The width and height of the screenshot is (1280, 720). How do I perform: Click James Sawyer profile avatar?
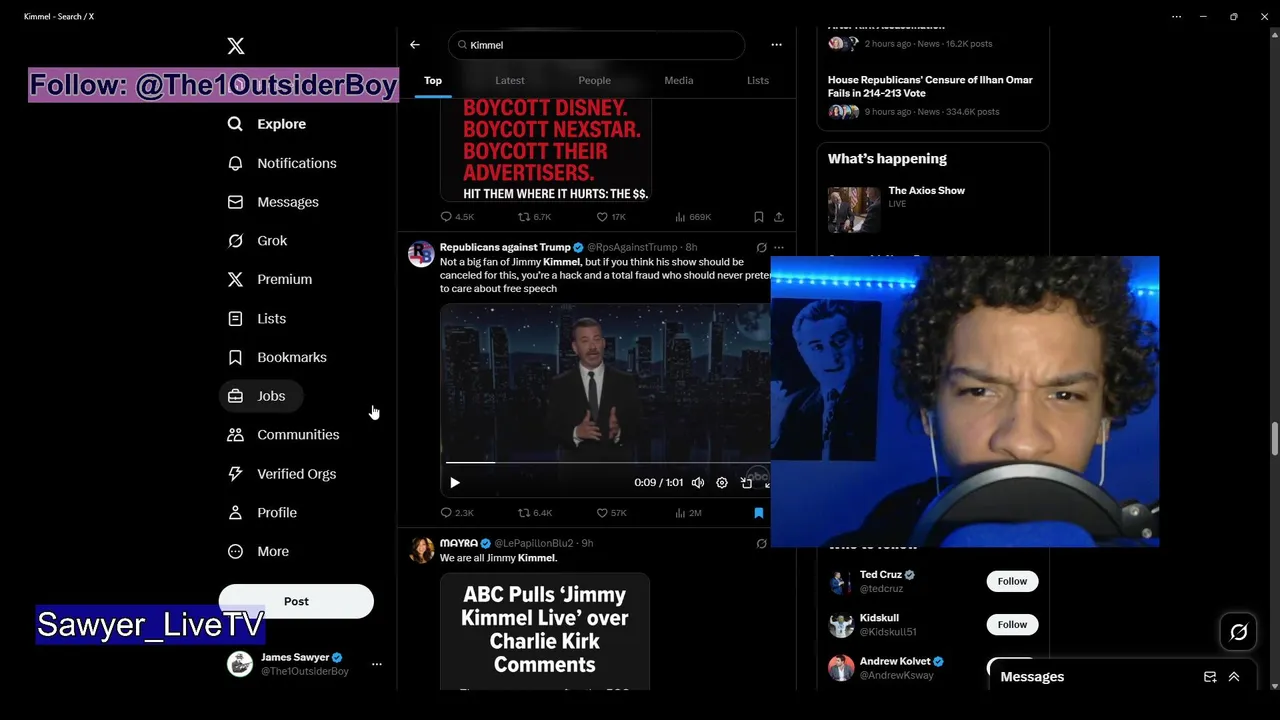(x=240, y=664)
